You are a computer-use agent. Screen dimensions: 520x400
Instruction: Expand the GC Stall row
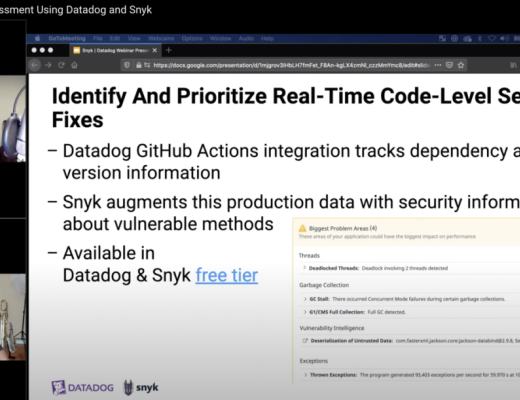(x=305, y=299)
